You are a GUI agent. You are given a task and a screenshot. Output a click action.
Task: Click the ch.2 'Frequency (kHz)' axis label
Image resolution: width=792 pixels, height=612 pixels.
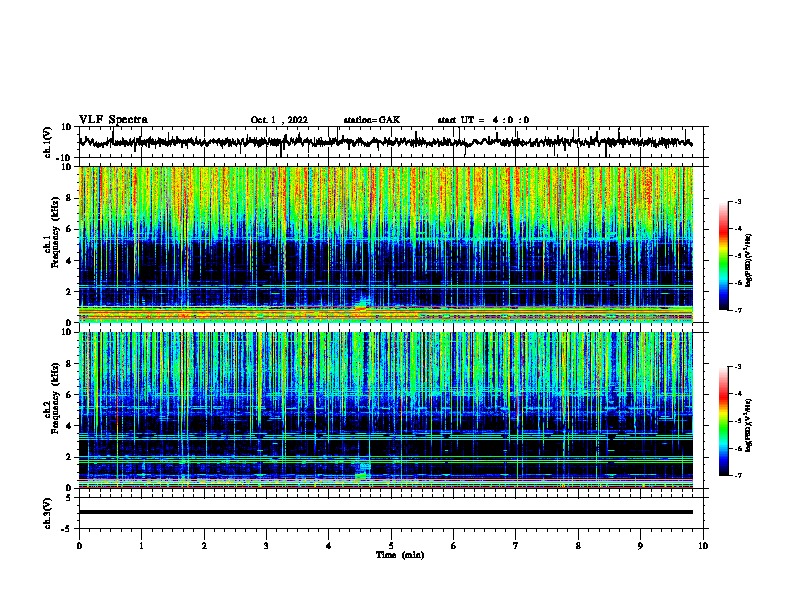[55, 398]
